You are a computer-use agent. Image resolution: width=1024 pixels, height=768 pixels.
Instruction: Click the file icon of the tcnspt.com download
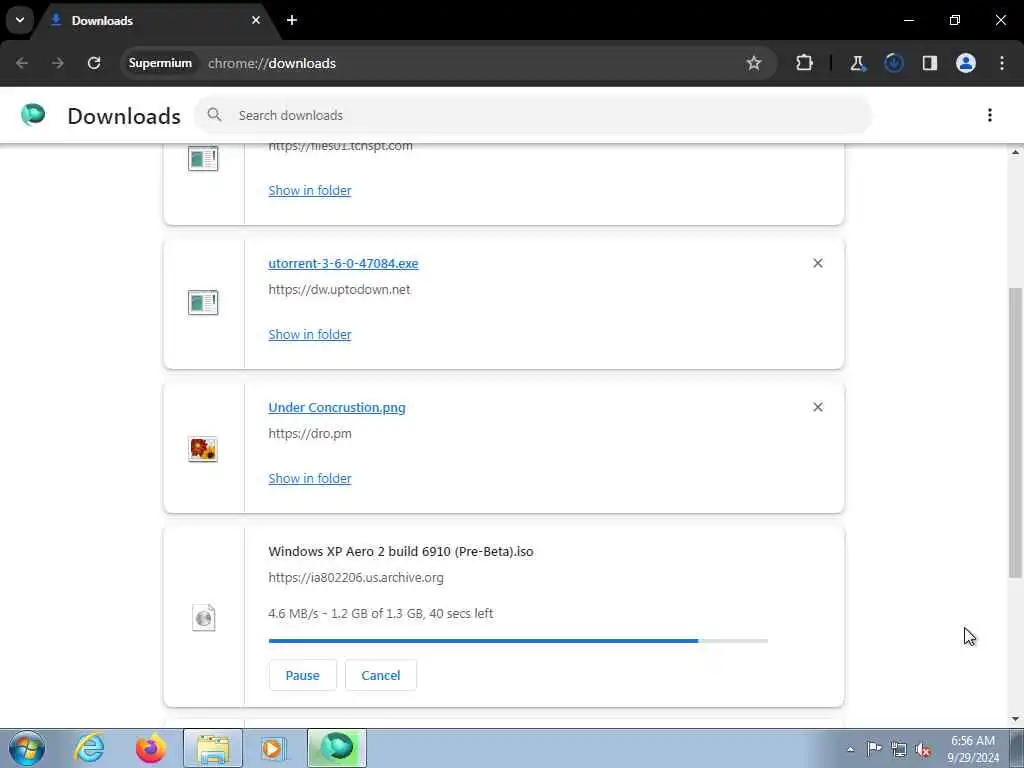tap(203, 159)
